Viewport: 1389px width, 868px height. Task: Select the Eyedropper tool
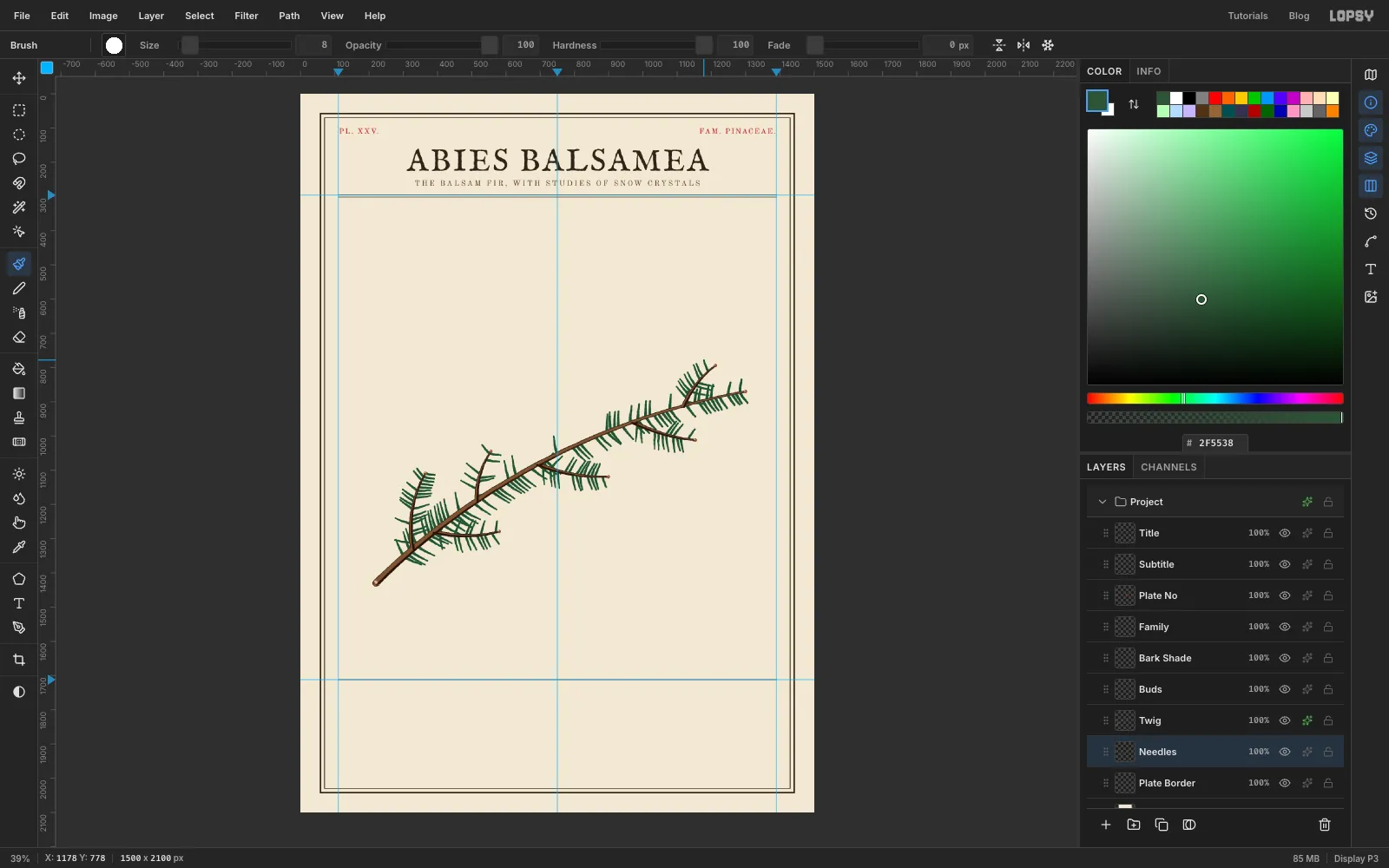point(19,547)
